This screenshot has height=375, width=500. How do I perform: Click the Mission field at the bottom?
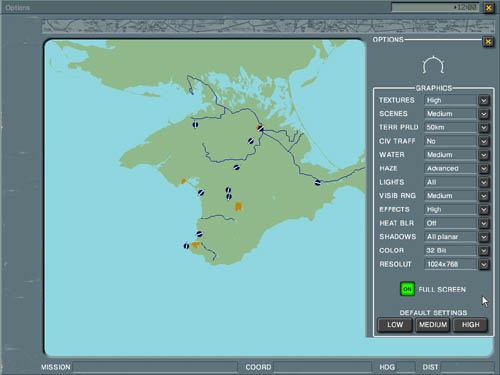pos(155,367)
